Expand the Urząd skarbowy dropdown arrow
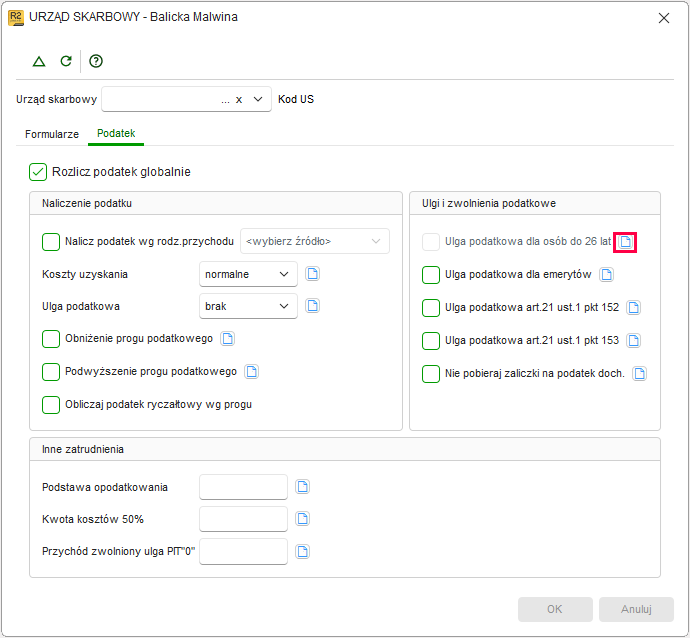This screenshot has width=690, height=638. pyautogui.click(x=258, y=99)
